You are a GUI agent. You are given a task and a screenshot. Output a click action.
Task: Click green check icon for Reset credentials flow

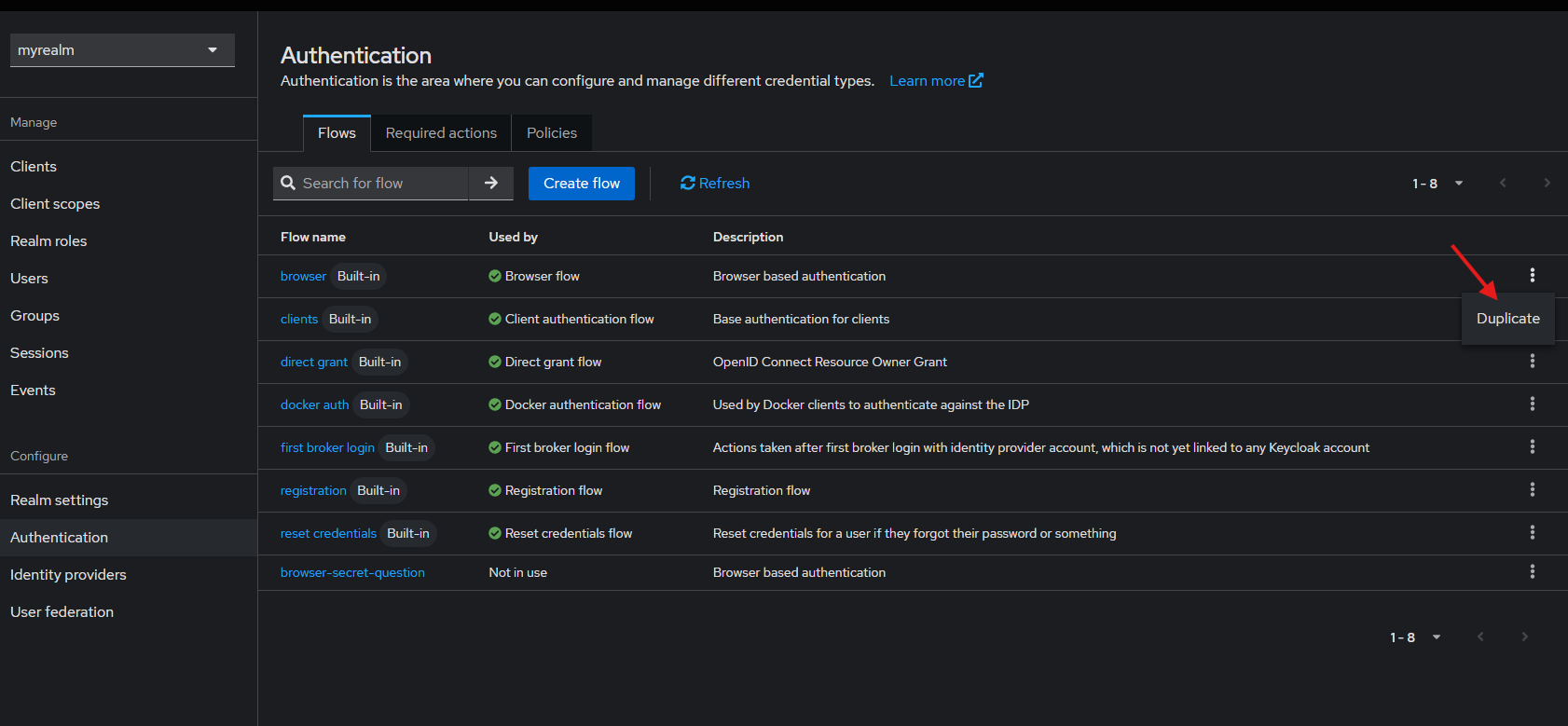point(495,533)
